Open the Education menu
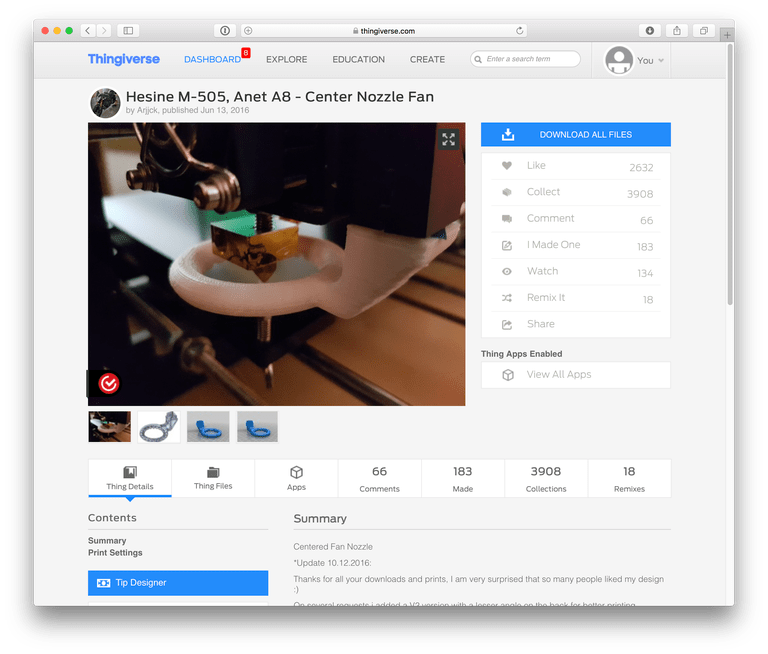The width and height of the screenshot is (768, 654). (x=359, y=59)
